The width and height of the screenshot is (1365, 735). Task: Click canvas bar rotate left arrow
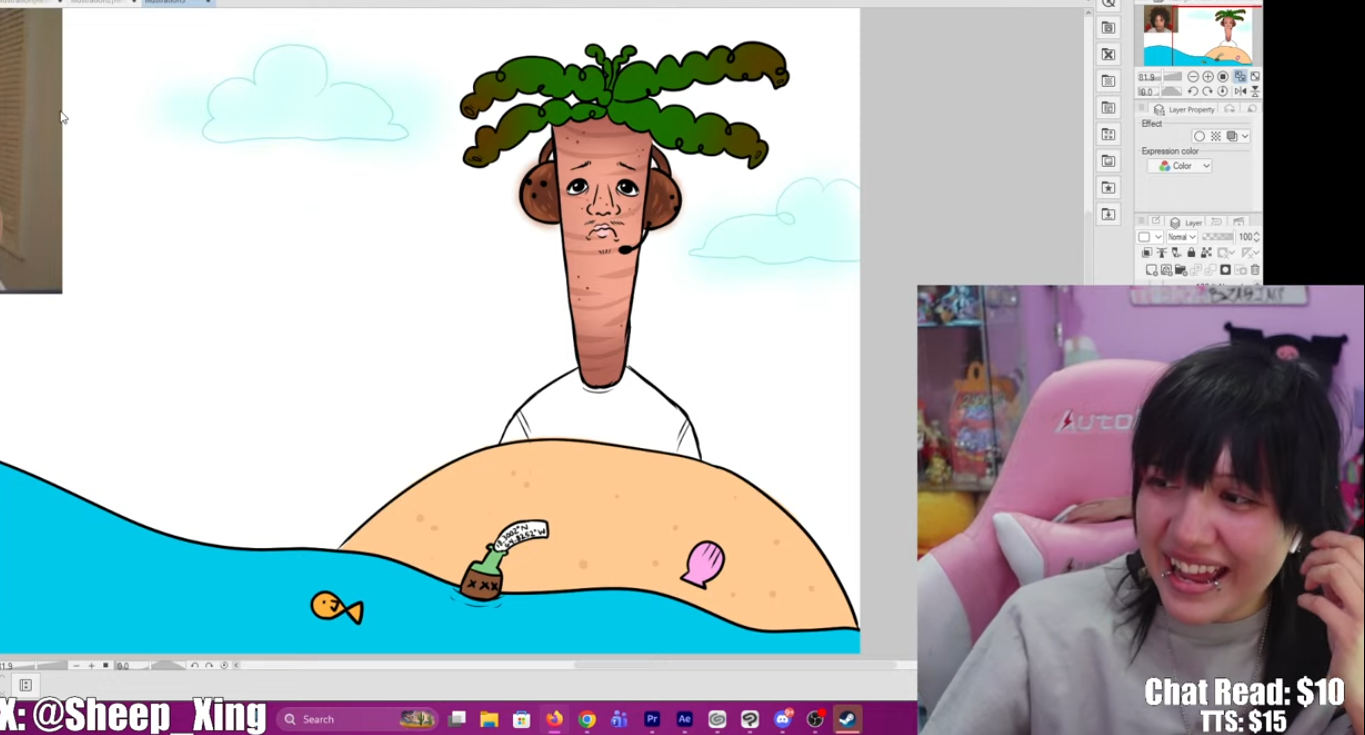195,665
